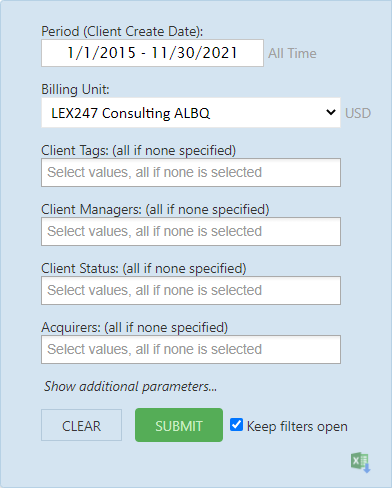The width and height of the screenshot is (392, 488).
Task: Click the 'Billing Unit:' label
Action: pos(75,89)
